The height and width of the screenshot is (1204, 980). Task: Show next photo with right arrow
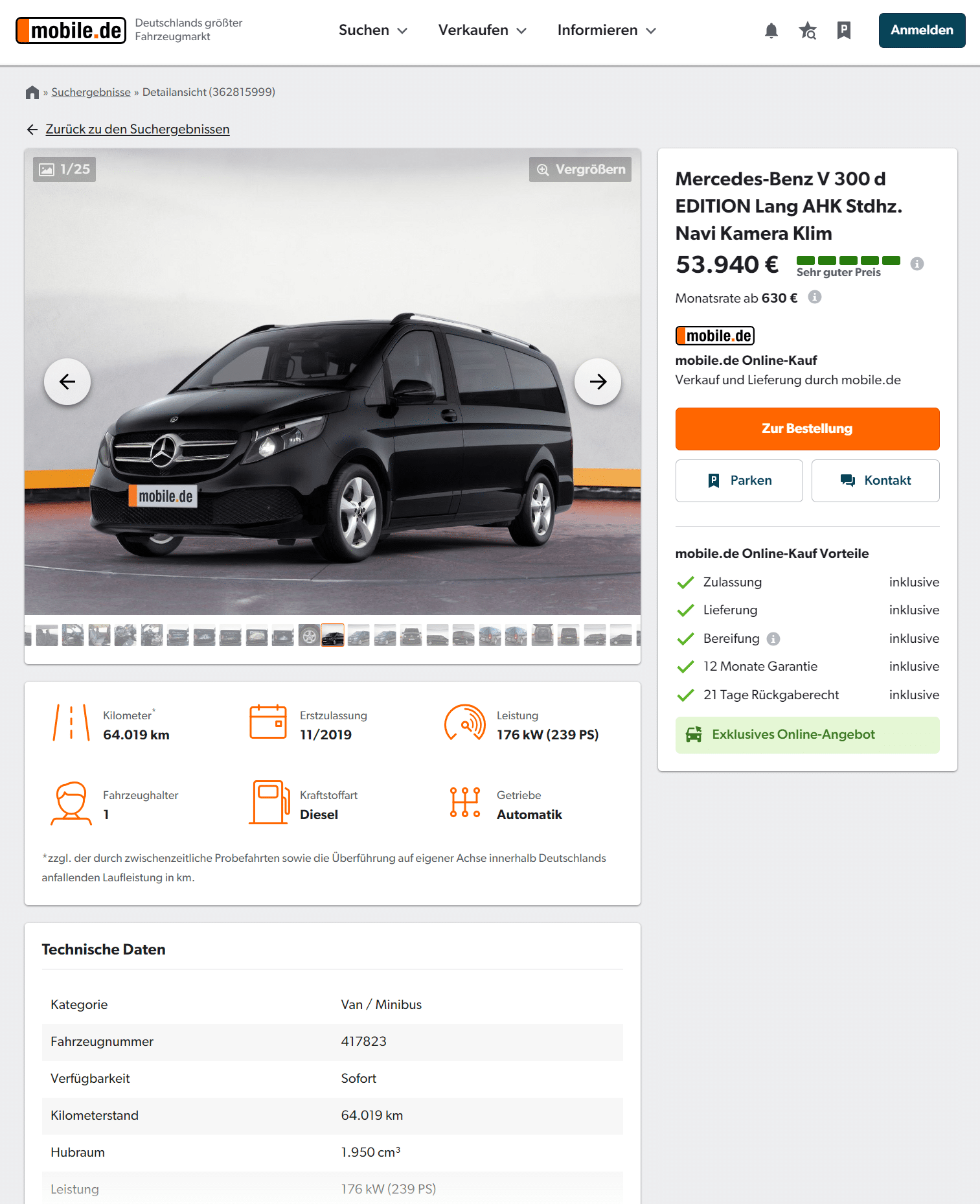point(598,382)
